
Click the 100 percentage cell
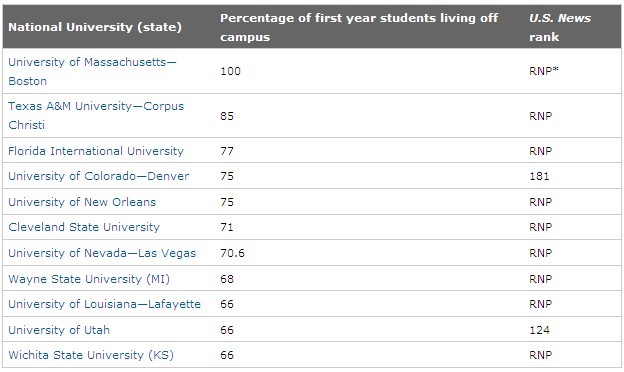point(230,72)
